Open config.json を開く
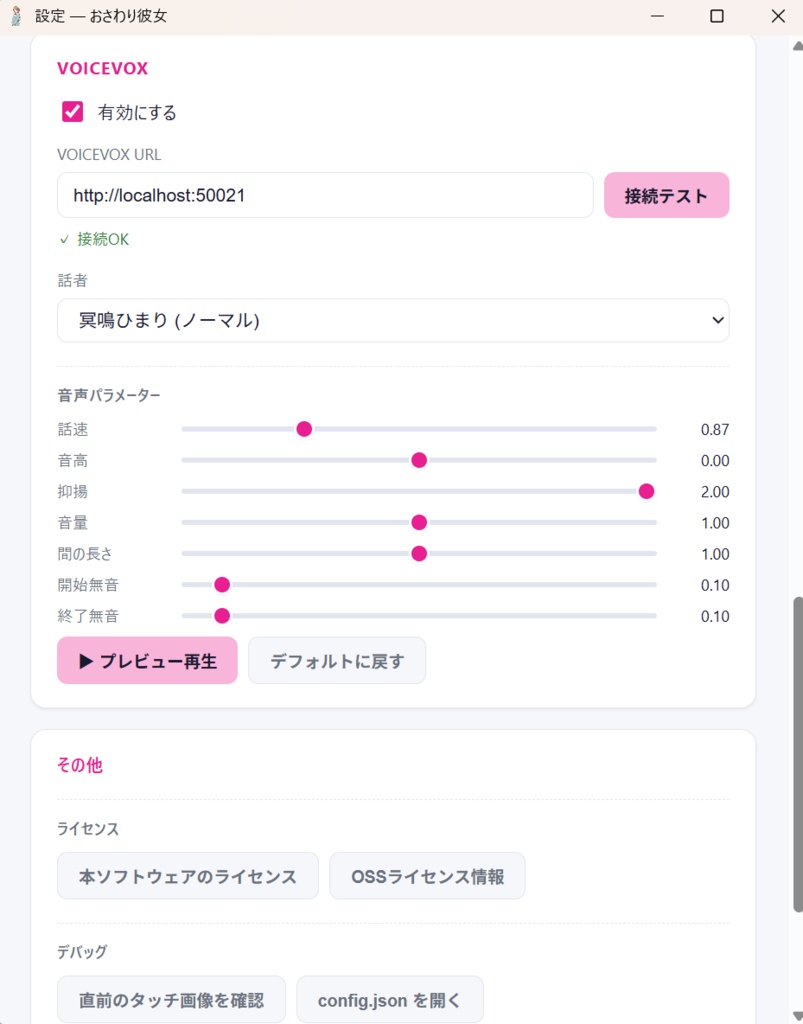This screenshot has height=1024, width=803. [390, 998]
